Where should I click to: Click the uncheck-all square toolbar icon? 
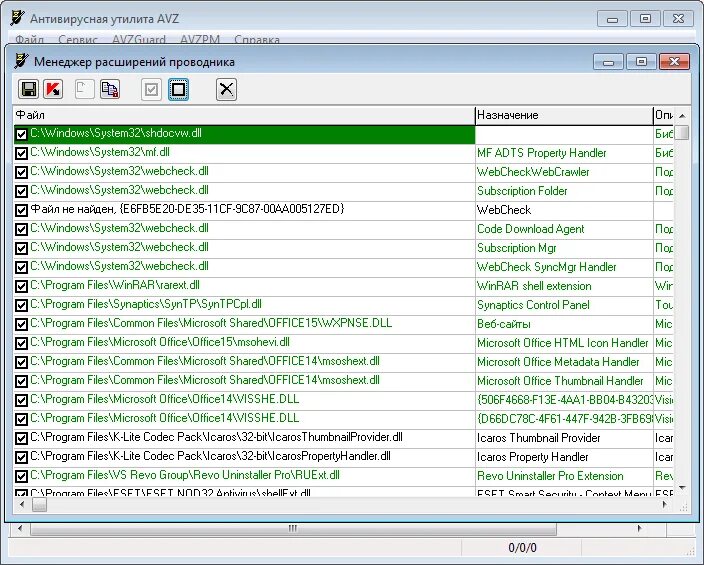[x=178, y=89]
